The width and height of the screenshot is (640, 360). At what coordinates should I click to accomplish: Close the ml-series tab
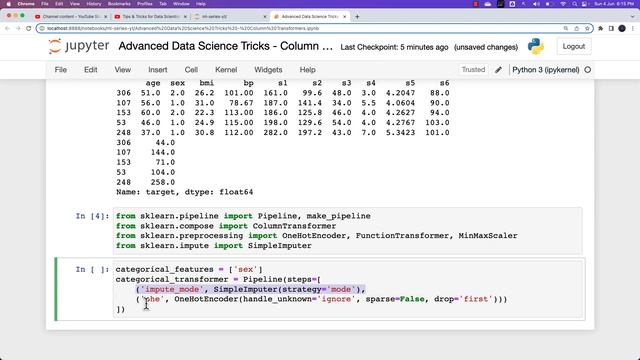click(x=264, y=17)
